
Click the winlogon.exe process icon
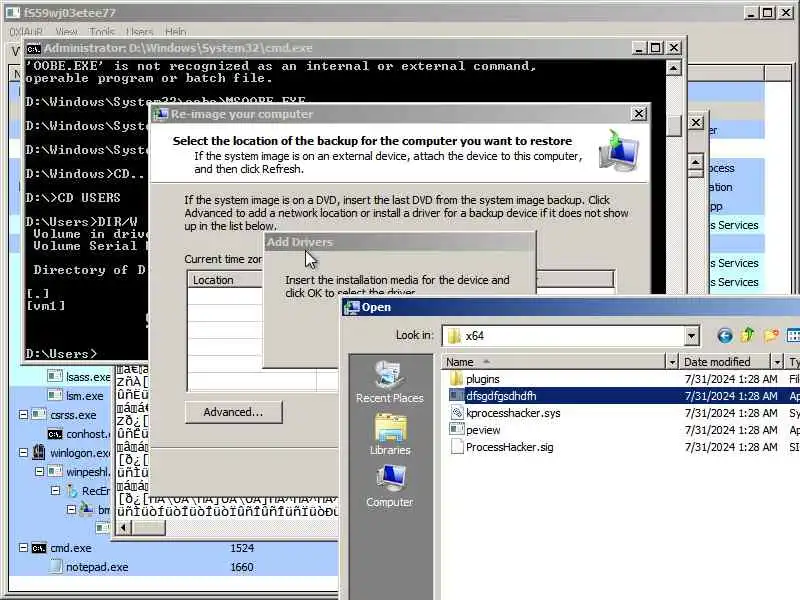[39, 453]
